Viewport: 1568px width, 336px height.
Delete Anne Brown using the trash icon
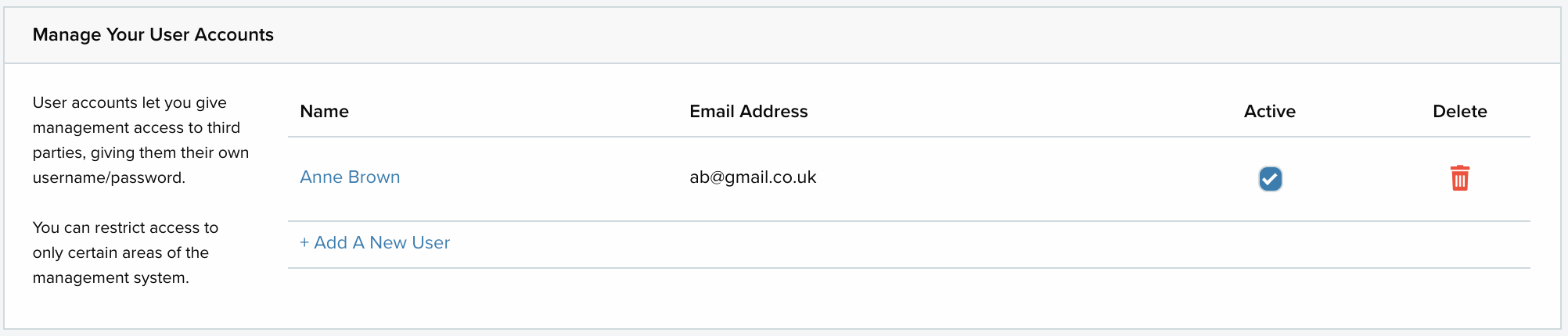coord(1459,178)
